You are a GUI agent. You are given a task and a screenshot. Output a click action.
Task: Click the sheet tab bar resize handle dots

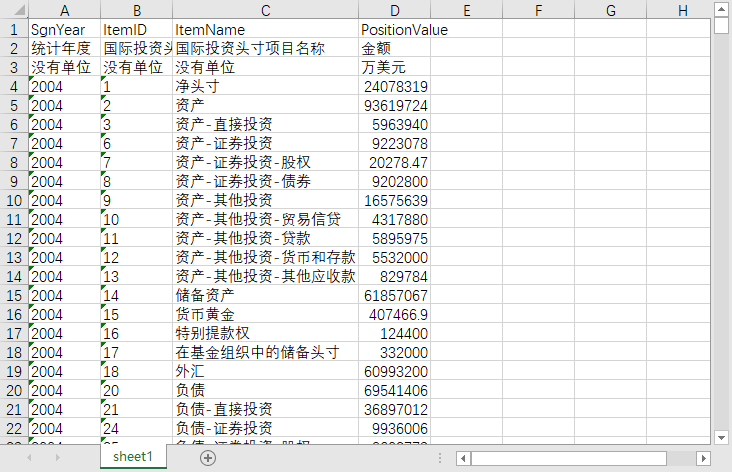tap(440, 458)
